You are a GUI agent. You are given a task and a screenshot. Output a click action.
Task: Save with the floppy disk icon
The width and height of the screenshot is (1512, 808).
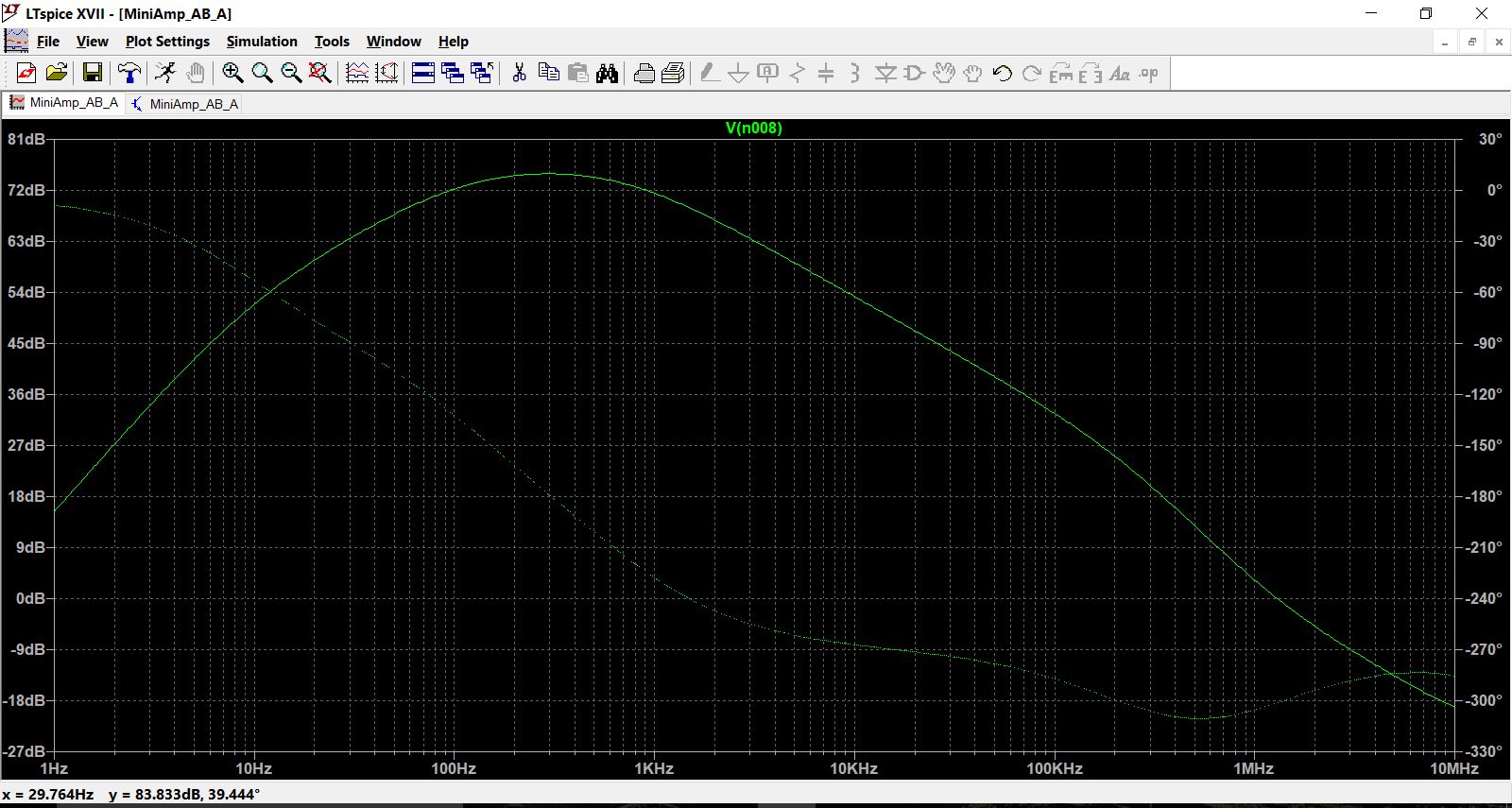pos(93,73)
